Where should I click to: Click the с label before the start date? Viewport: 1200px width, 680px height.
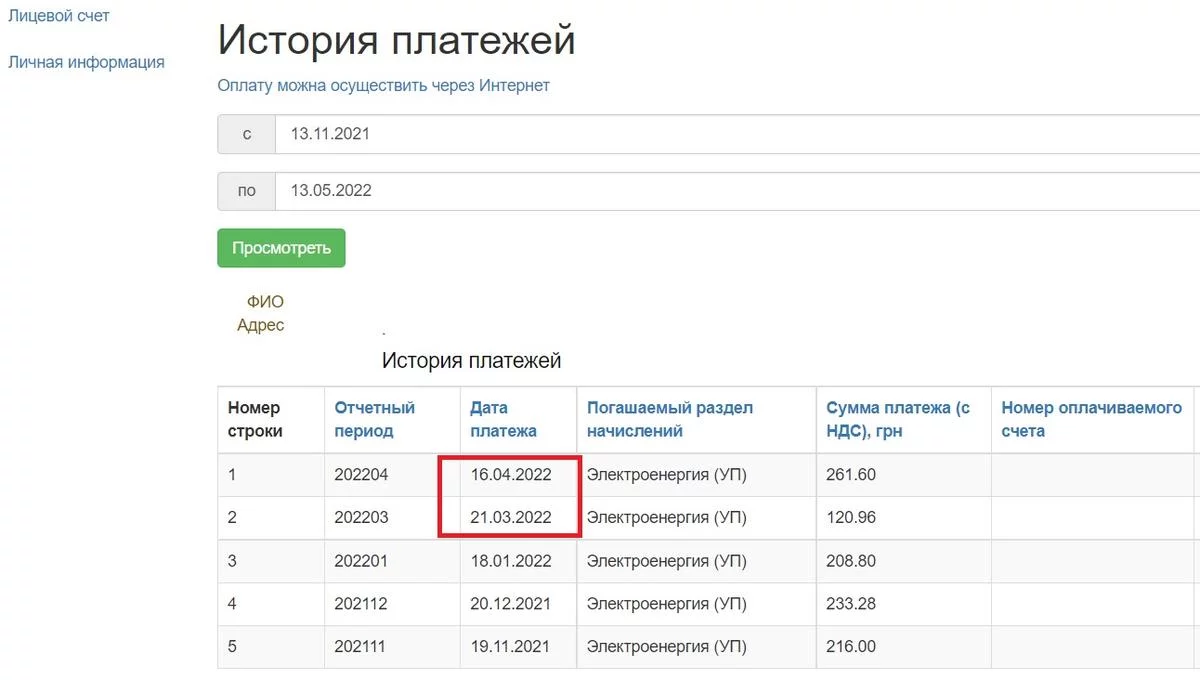pyautogui.click(x=247, y=134)
